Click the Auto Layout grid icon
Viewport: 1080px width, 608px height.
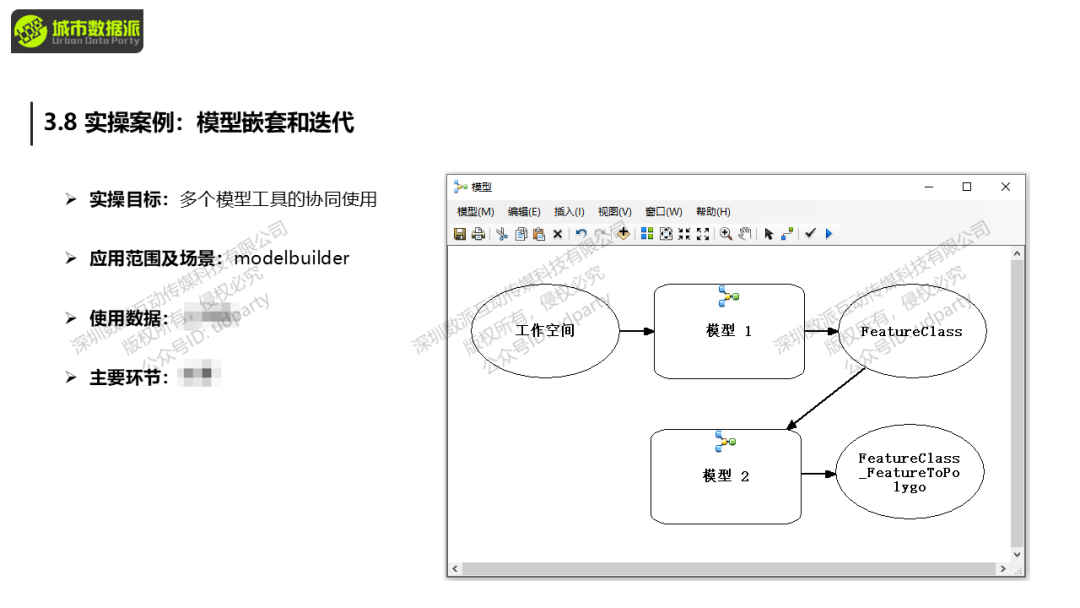(647, 234)
